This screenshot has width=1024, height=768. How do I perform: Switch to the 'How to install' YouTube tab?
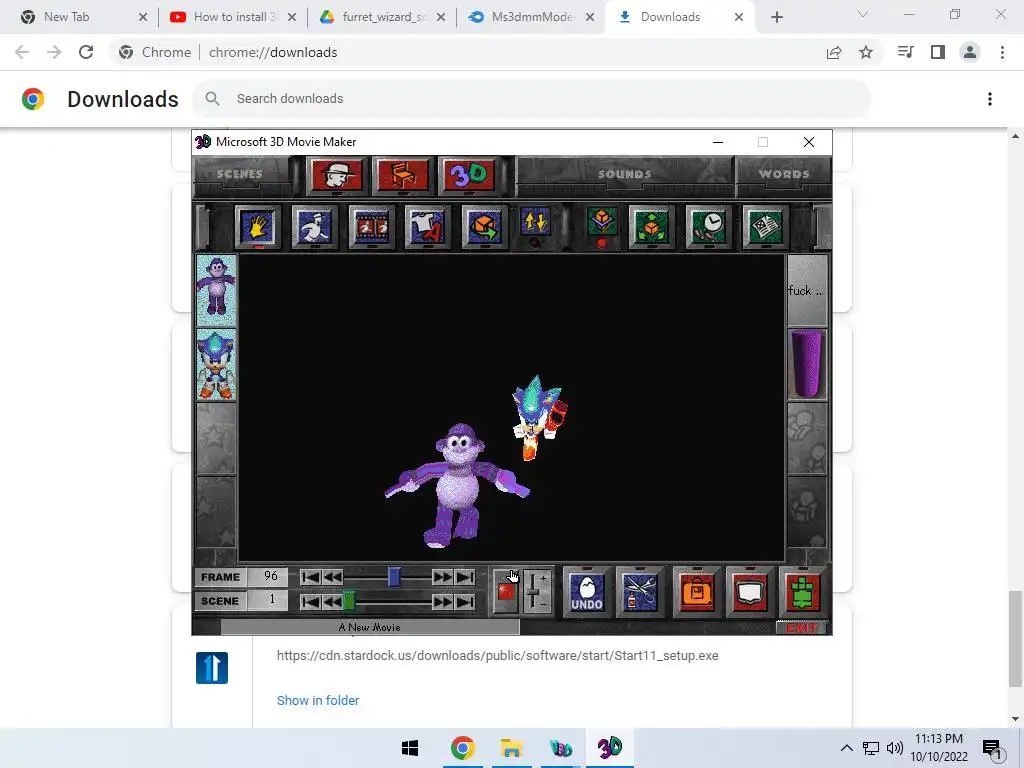(232, 17)
